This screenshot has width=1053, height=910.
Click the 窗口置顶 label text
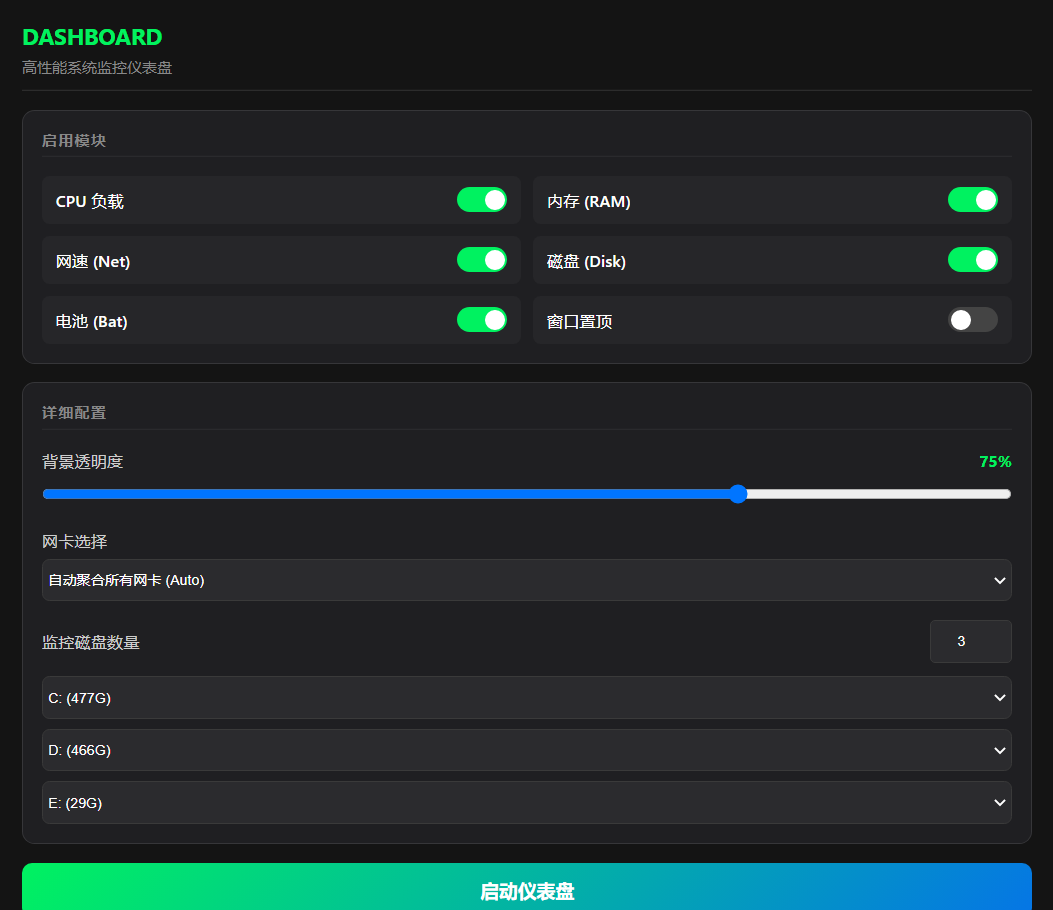click(580, 322)
